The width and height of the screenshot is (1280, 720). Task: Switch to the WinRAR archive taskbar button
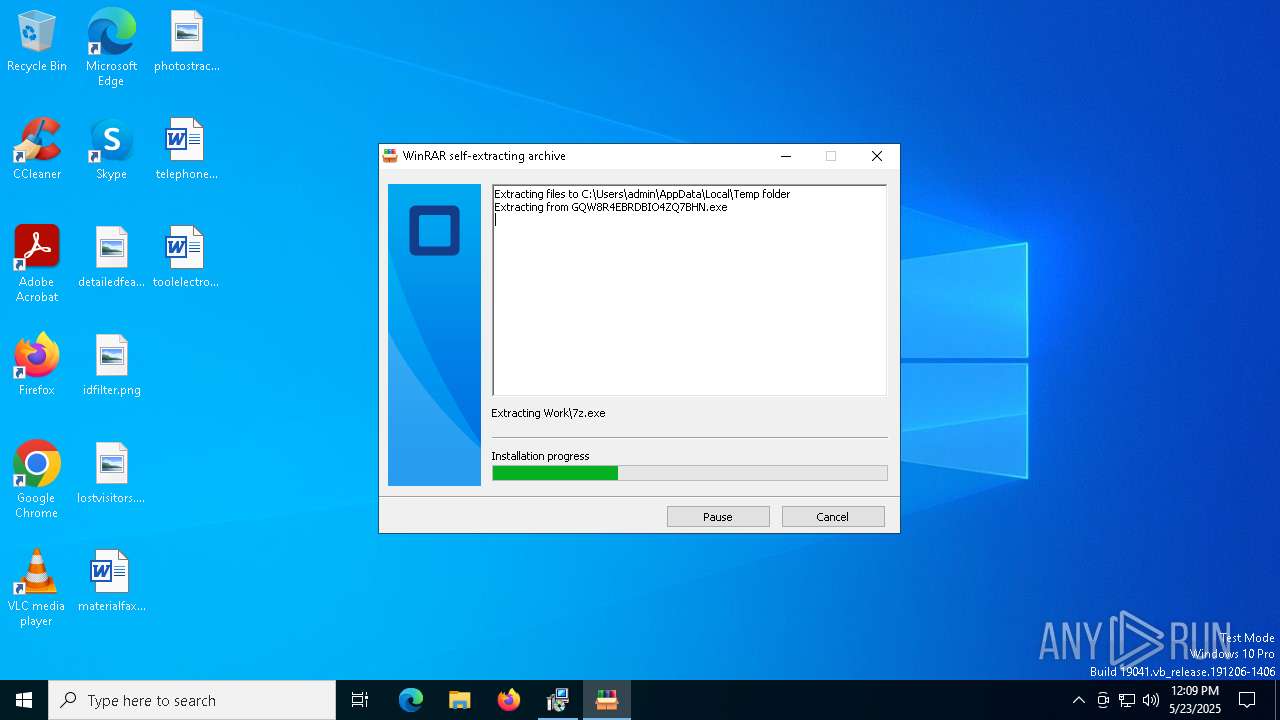tap(606, 700)
